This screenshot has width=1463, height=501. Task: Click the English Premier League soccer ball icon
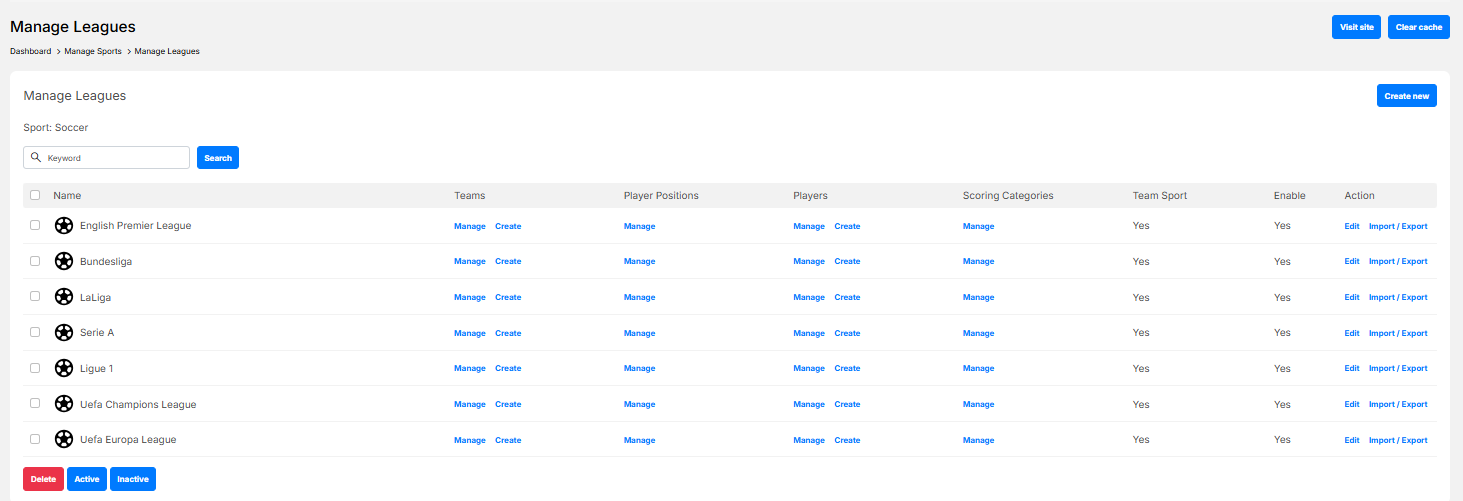pos(64,226)
